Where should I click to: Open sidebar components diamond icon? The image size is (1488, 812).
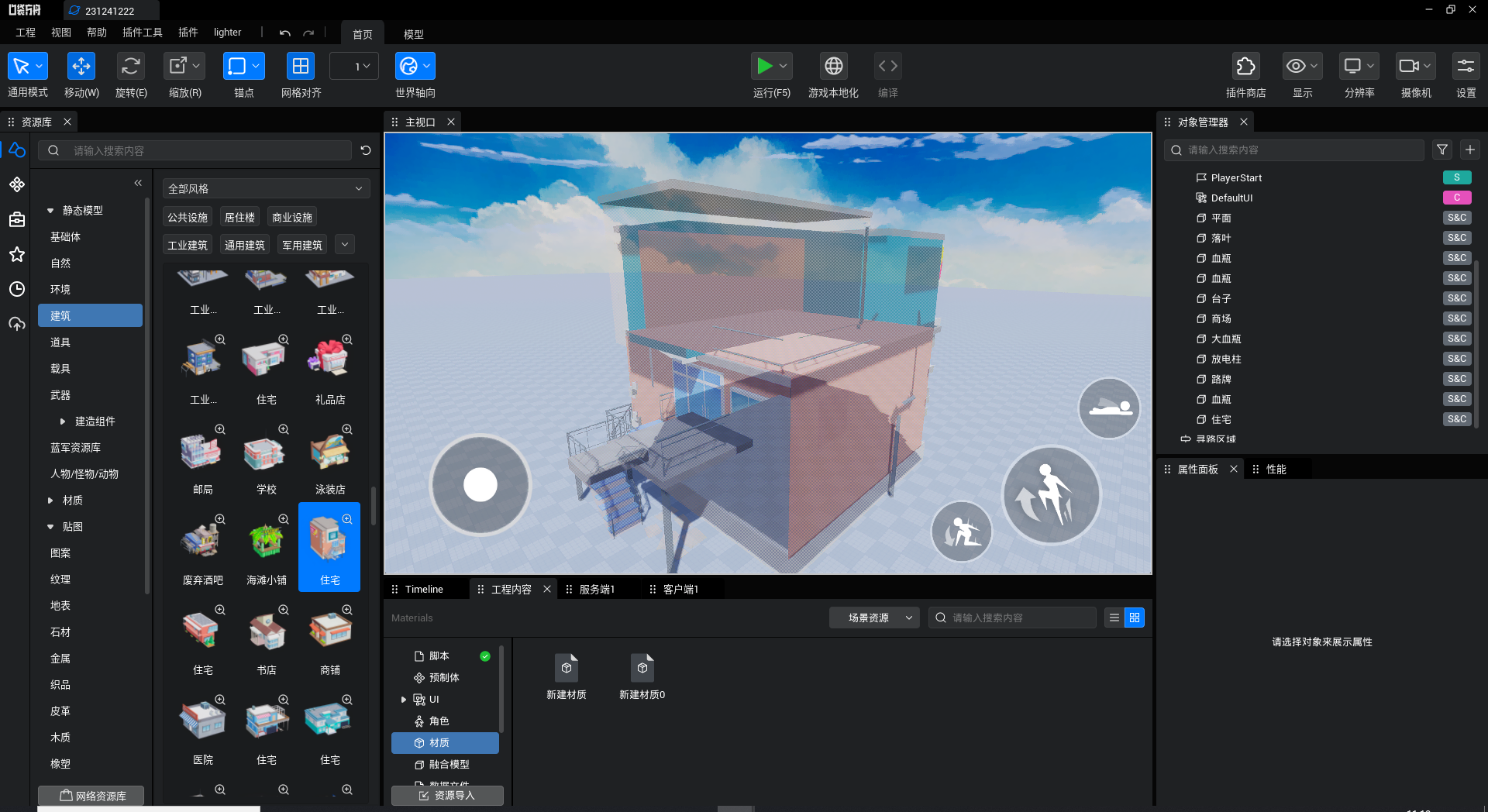pos(17,184)
